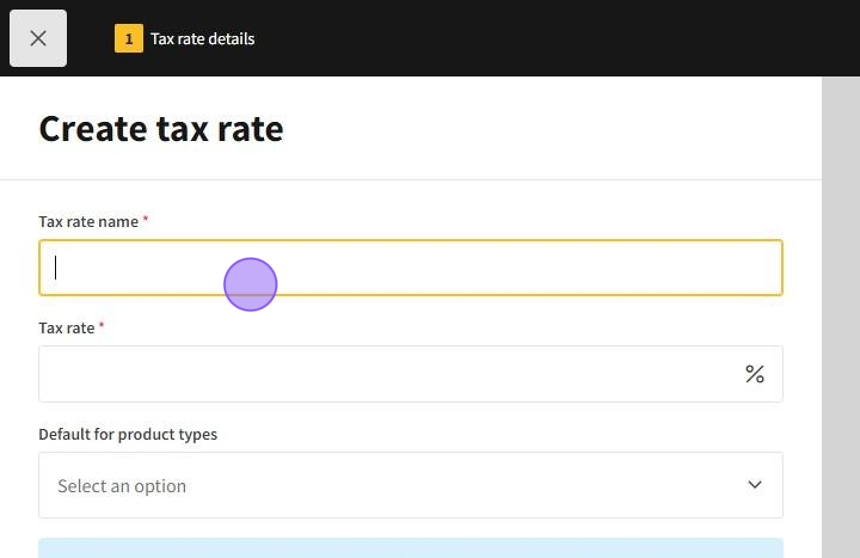
Task: Expand the product types chevron arrow
Action: point(754,485)
